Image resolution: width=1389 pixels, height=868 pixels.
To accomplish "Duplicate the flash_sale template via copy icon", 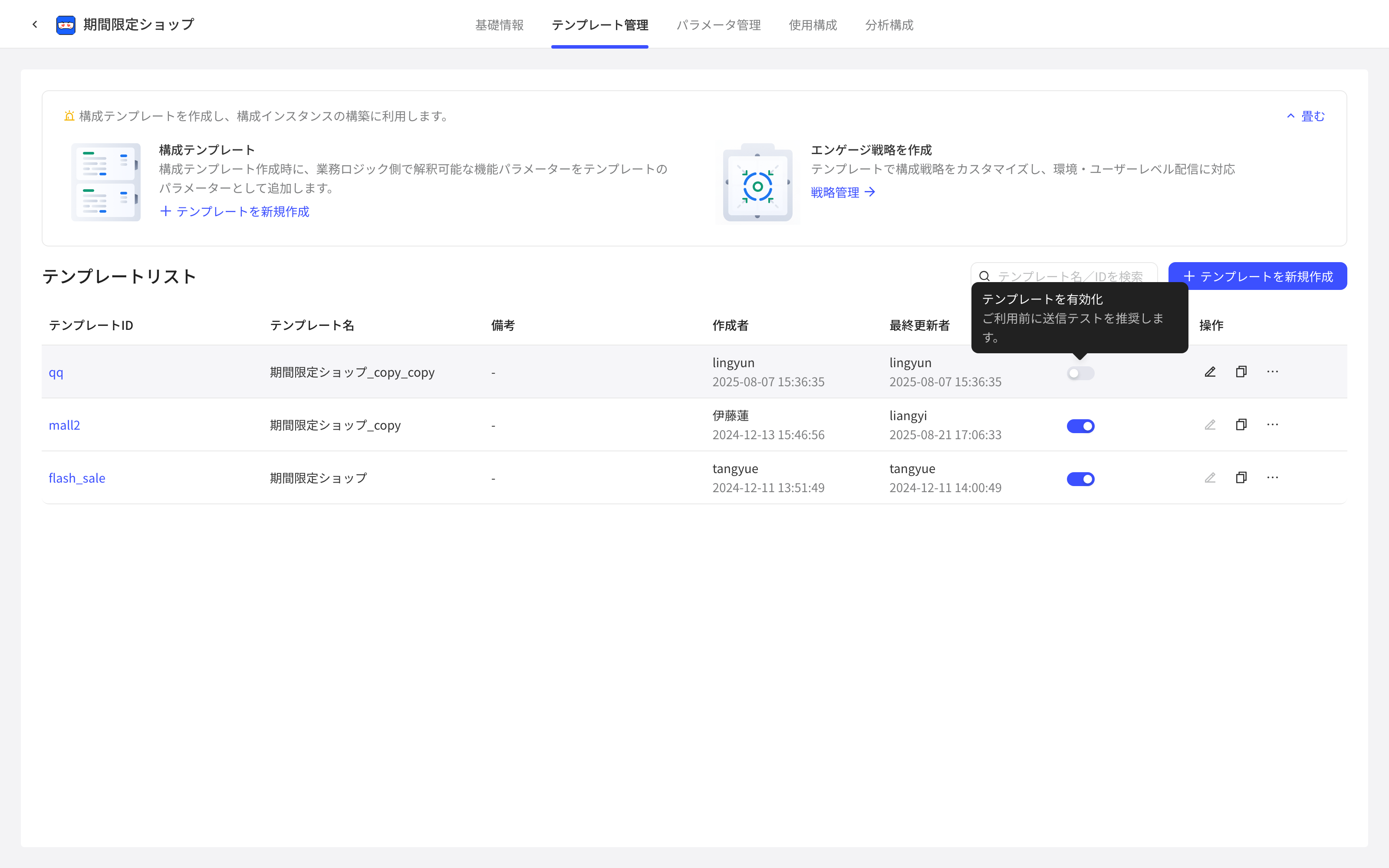I will click(1241, 478).
